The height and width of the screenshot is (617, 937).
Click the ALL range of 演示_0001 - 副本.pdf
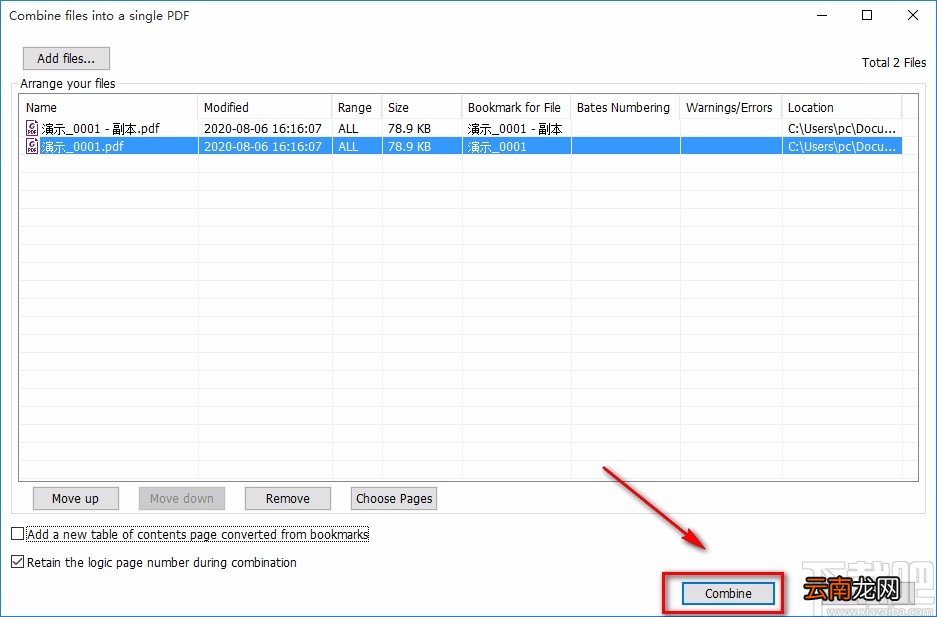click(348, 128)
